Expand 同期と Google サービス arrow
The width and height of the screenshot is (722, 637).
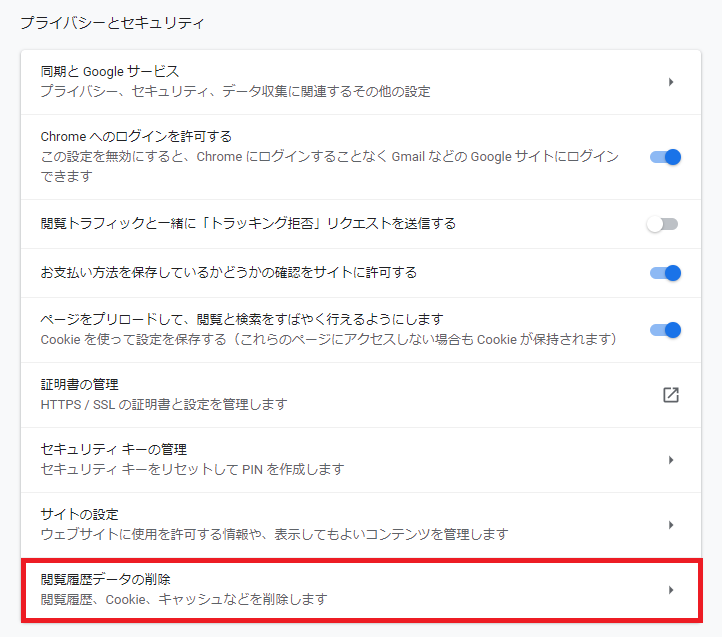tap(671, 82)
